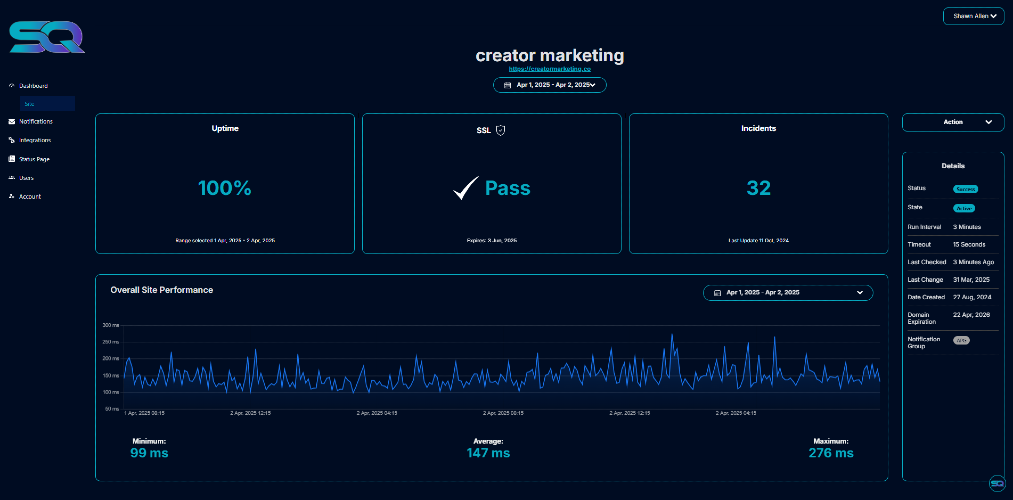Click the 276 ms maximum value
1013x500 pixels.
pyautogui.click(x=831, y=453)
